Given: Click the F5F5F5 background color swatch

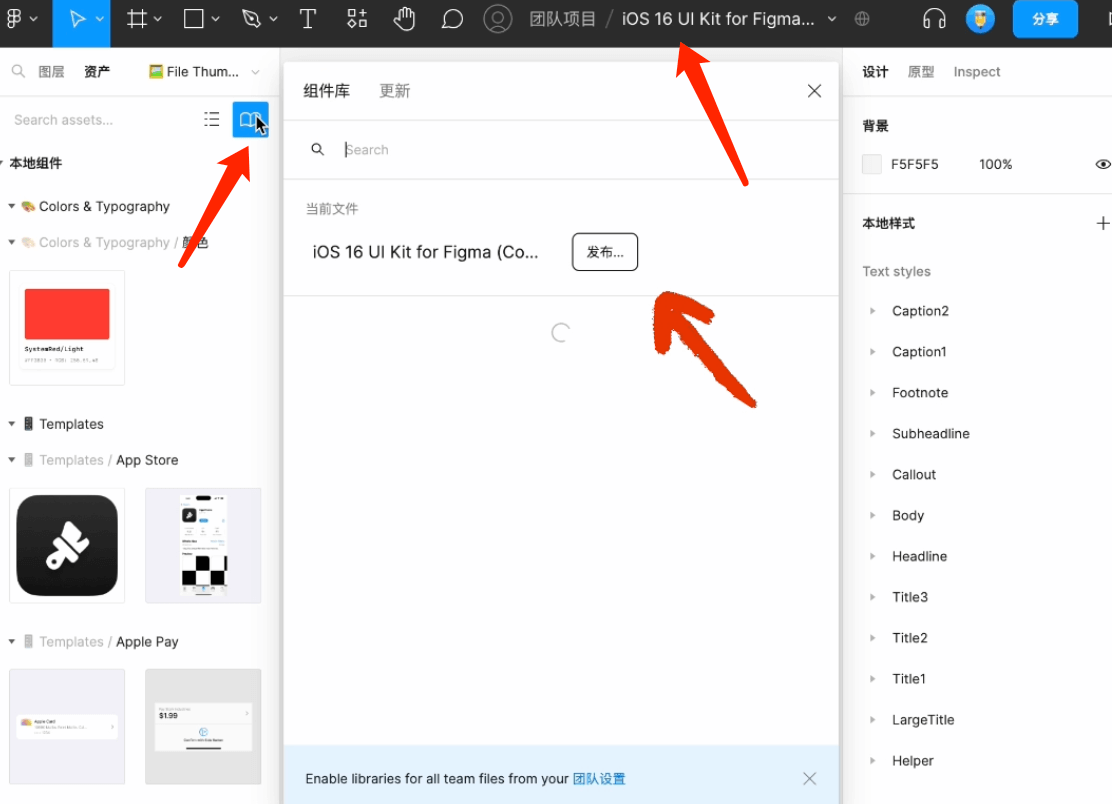Looking at the screenshot, I should tap(872, 164).
